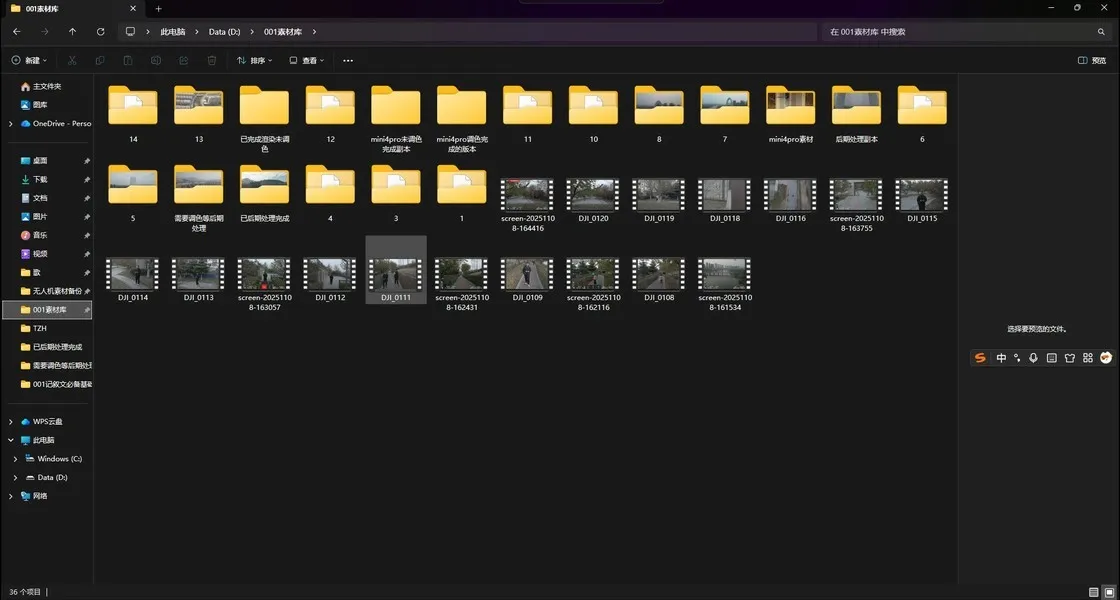The width and height of the screenshot is (1120, 600).
Task: Open the IME toolbox grid icon
Action: [x=1088, y=358]
